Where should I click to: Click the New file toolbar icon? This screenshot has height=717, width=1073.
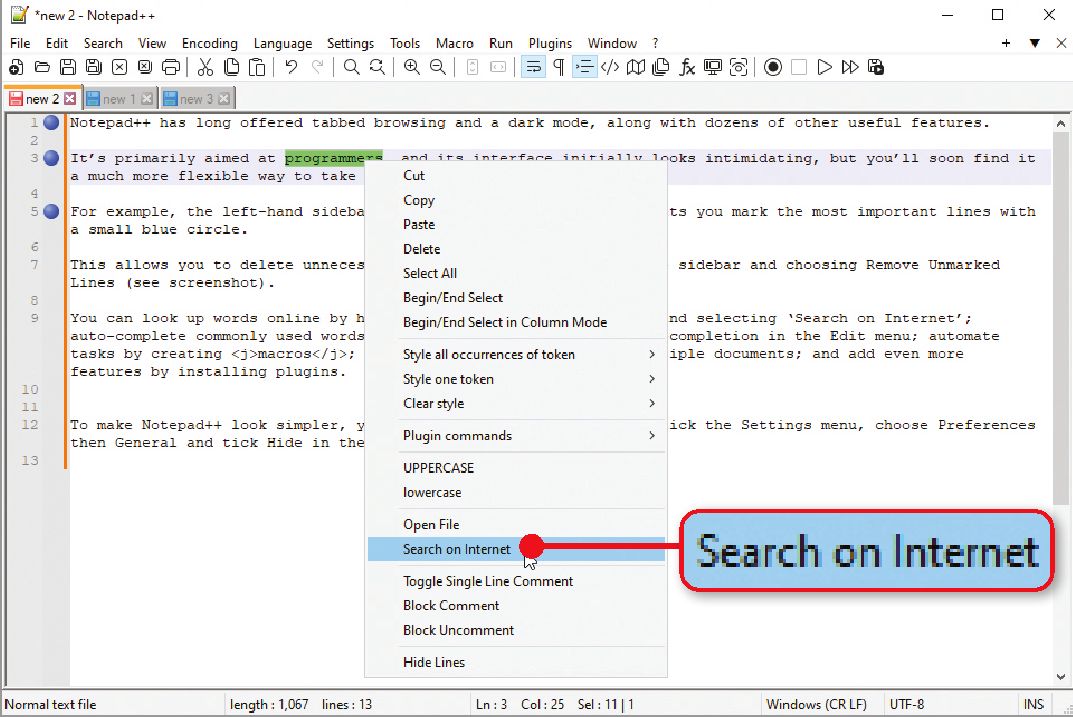coord(16,67)
